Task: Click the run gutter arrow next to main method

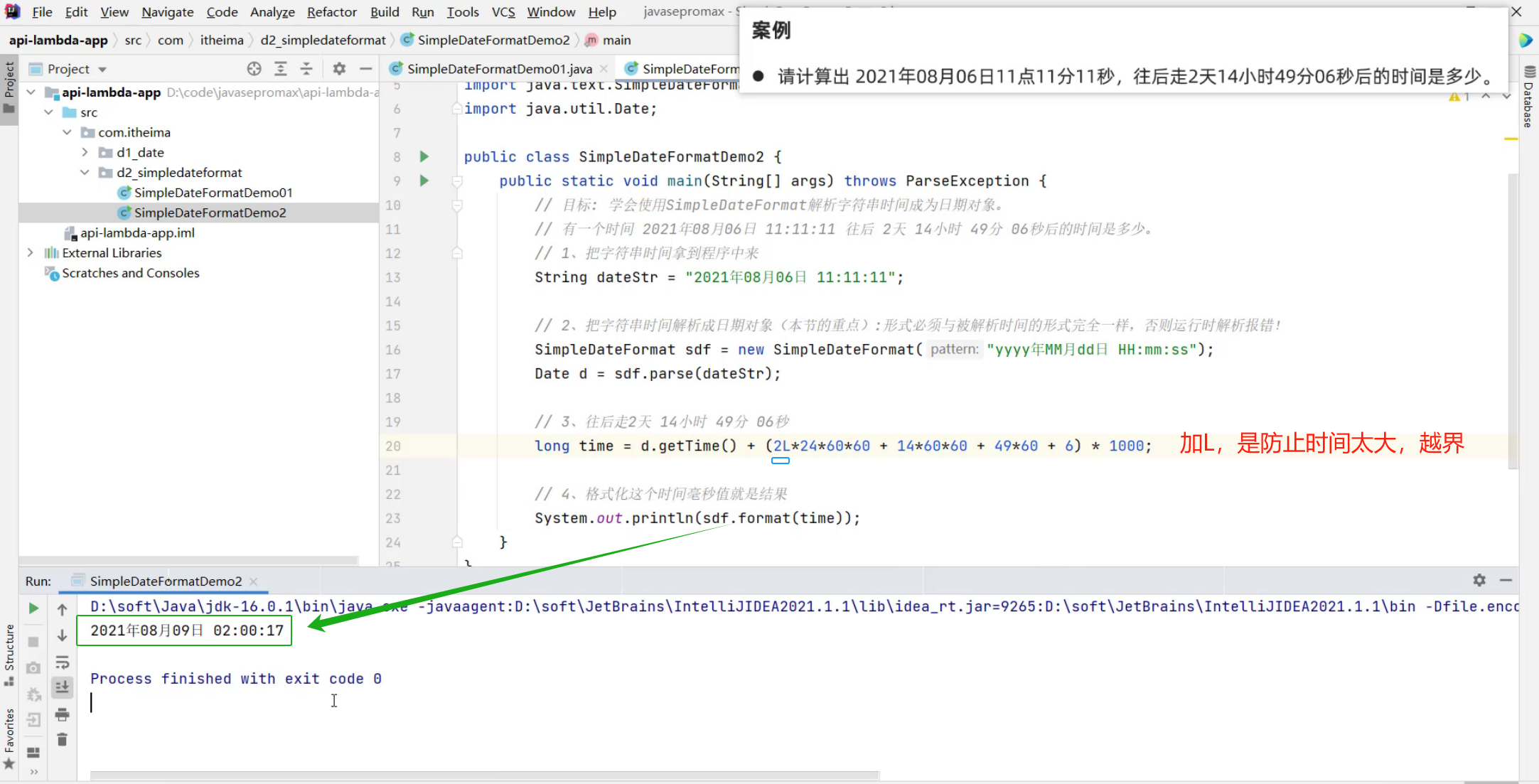Action: coord(424,181)
